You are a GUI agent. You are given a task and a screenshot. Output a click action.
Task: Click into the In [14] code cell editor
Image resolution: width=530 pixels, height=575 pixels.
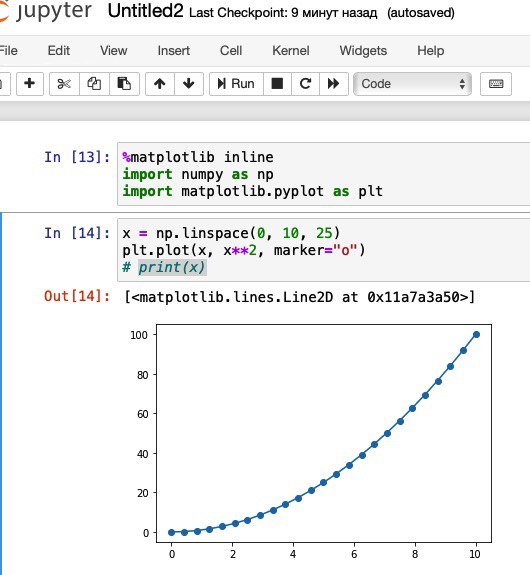tap(324, 250)
